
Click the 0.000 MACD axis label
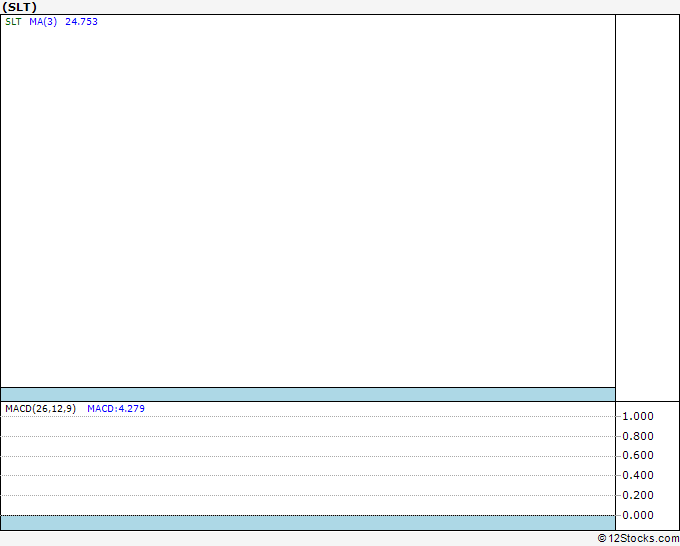tap(638, 515)
